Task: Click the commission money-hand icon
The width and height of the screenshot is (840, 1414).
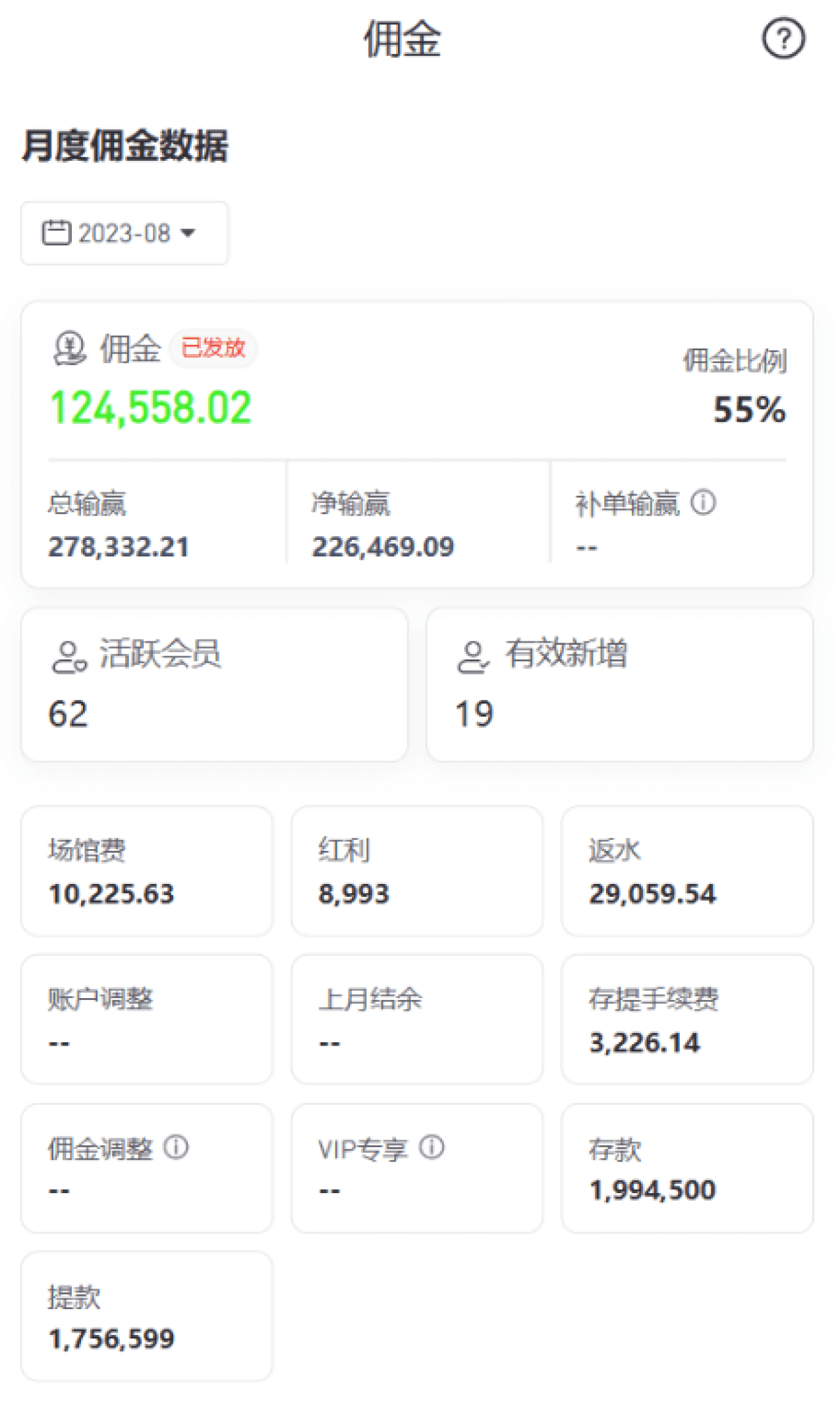Action: coord(69,348)
